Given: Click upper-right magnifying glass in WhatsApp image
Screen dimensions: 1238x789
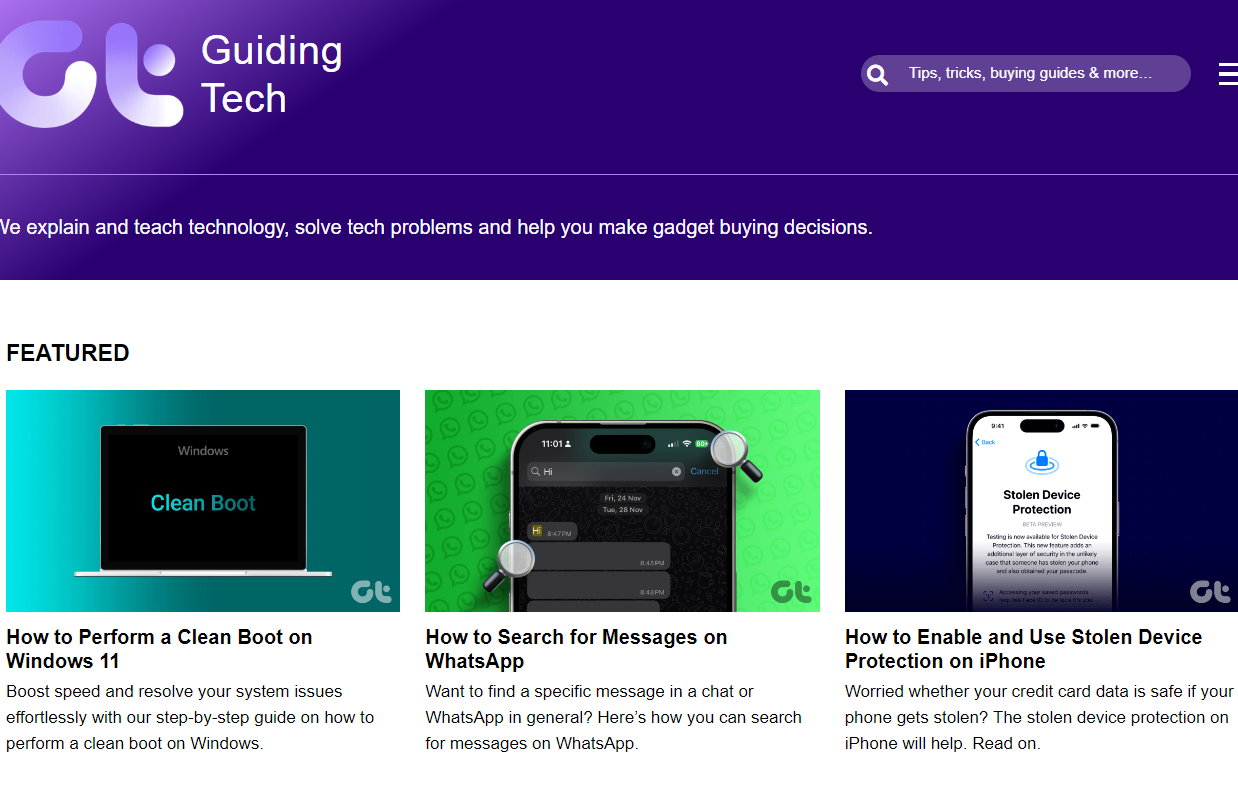Looking at the screenshot, I should 734,452.
